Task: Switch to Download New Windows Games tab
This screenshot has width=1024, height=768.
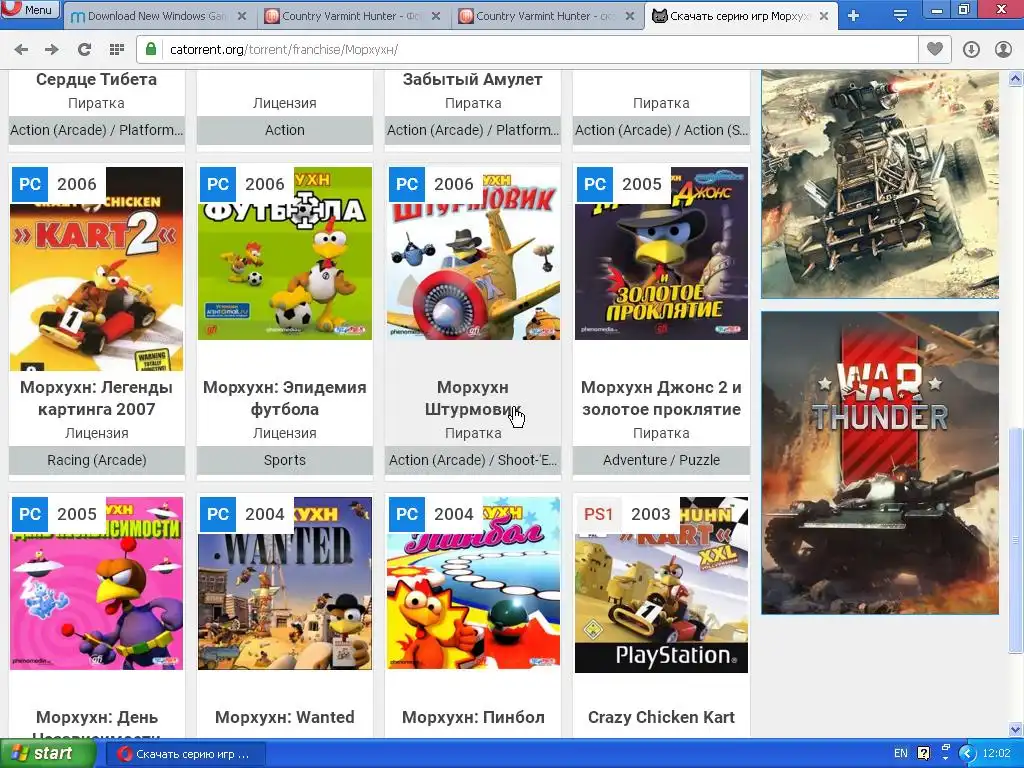Action: 157,16
